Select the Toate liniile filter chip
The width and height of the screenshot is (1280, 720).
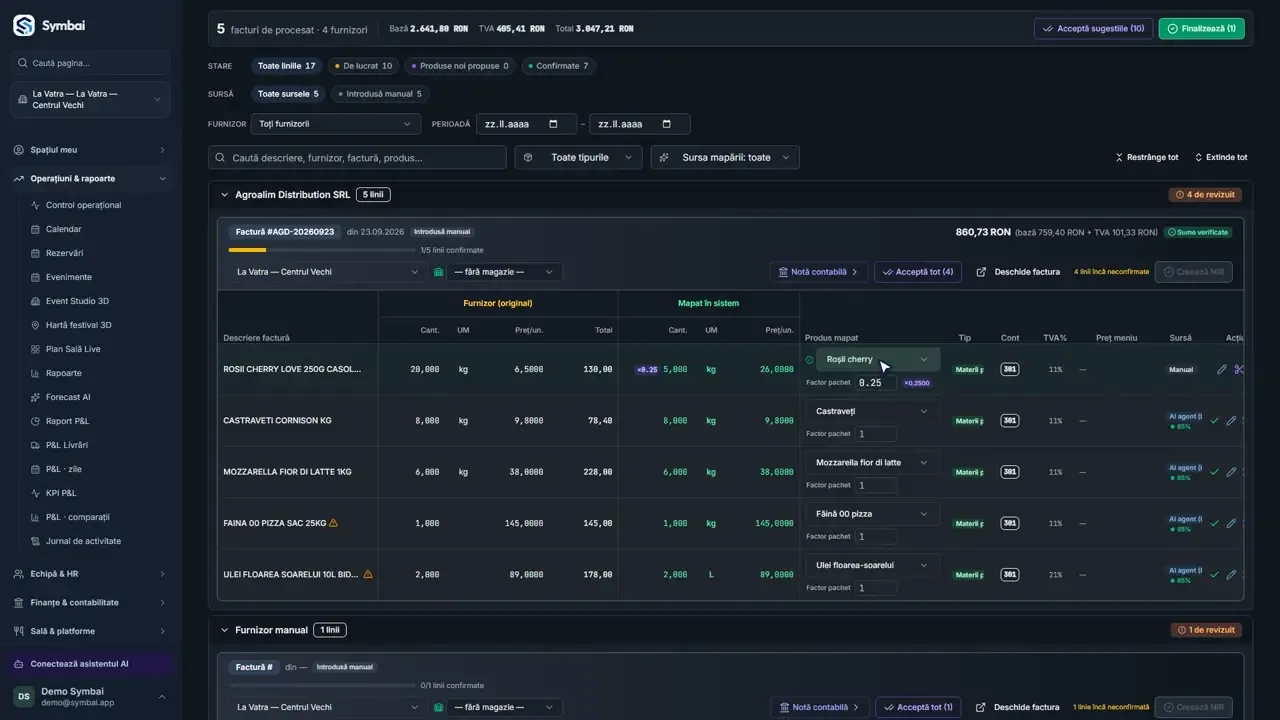pos(286,66)
